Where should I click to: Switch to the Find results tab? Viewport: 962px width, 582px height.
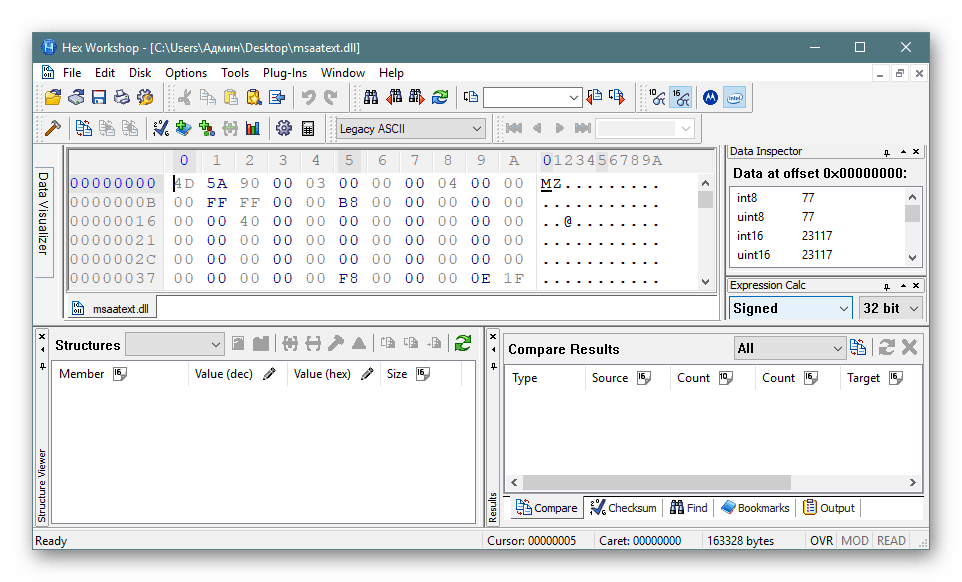[688, 508]
